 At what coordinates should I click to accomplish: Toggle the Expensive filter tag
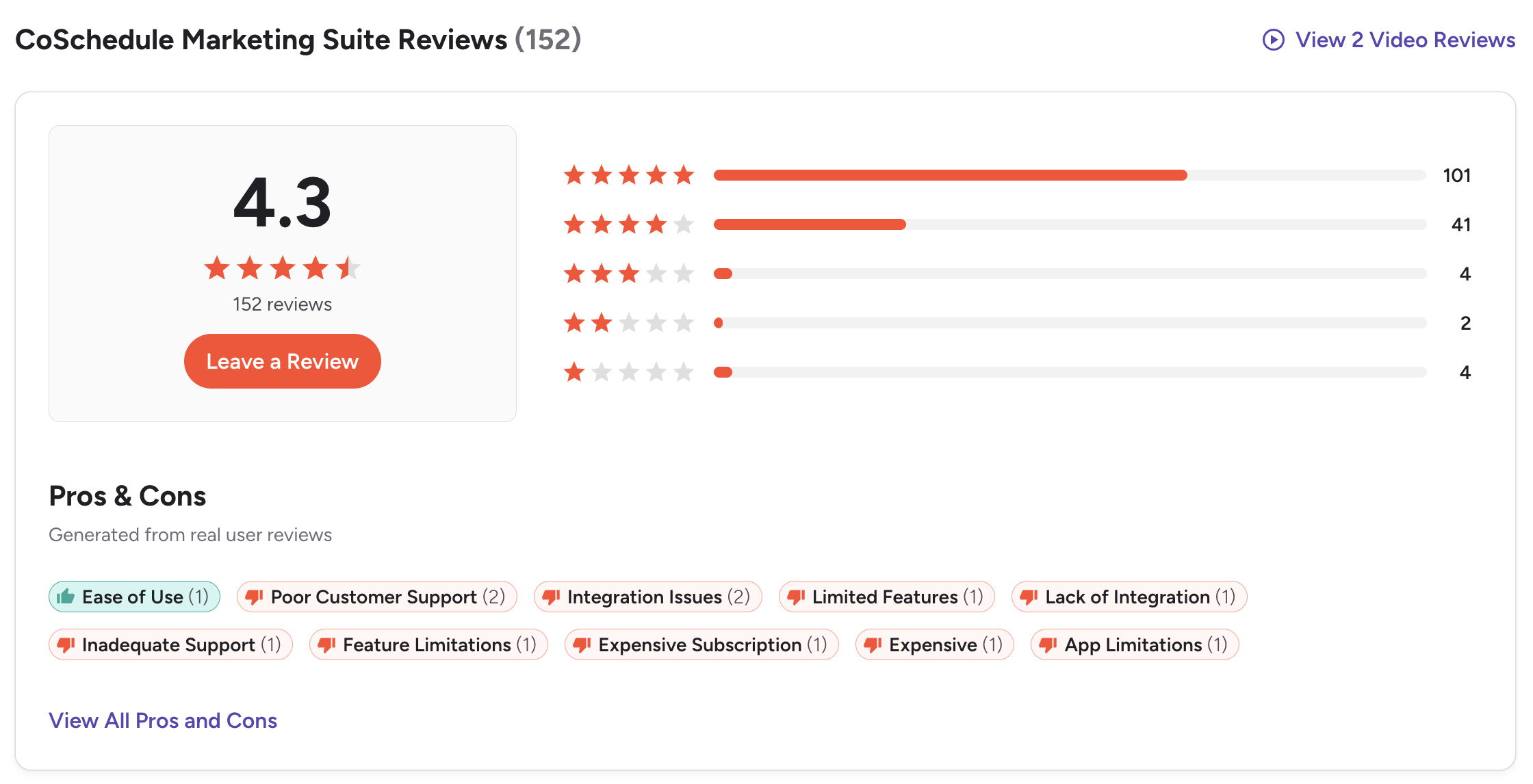pos(933,644)
